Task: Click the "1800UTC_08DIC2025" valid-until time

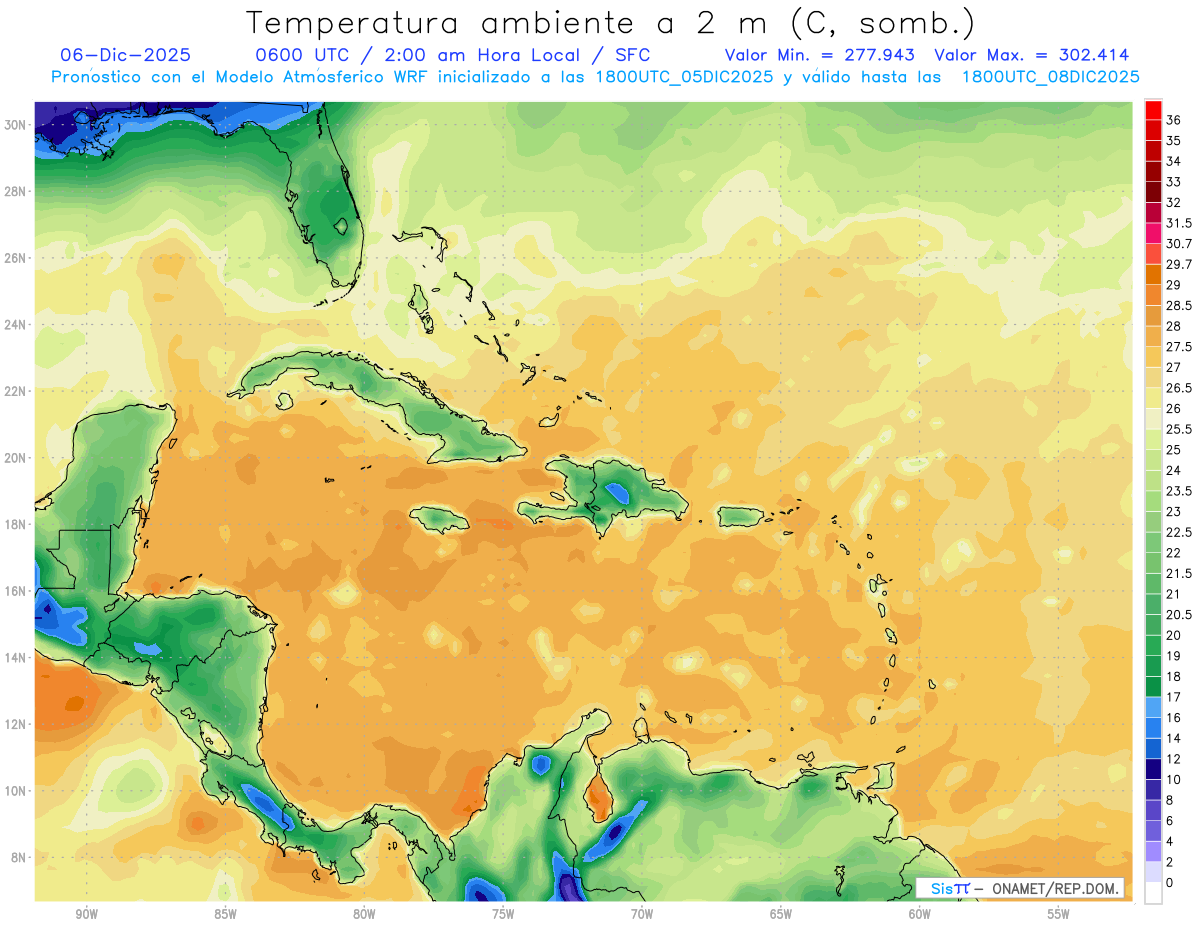Action: (1050, 76)
